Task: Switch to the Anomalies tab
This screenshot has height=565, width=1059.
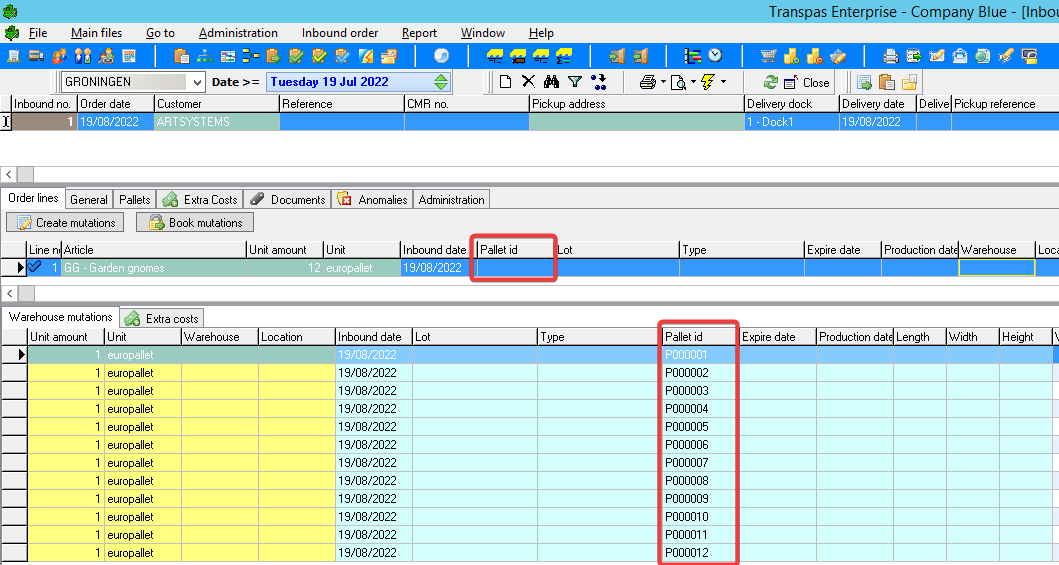Action: tap(372, 199)
